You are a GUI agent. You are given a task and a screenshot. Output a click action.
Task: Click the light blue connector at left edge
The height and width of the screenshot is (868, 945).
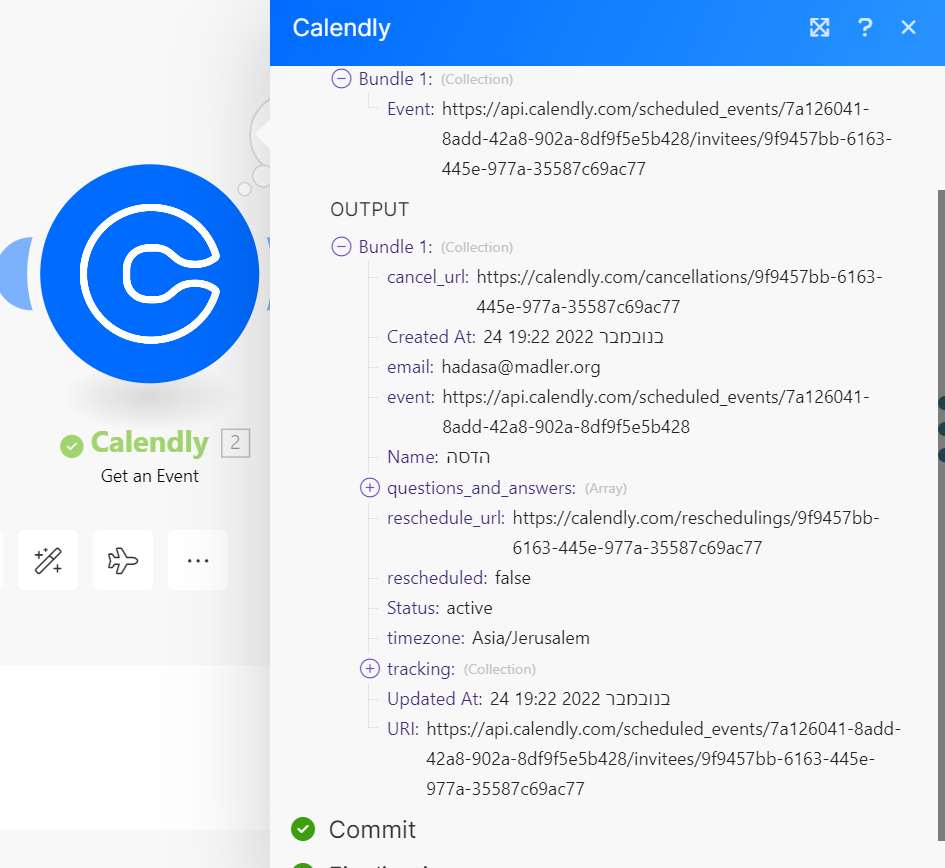click(x=16, y=274)
